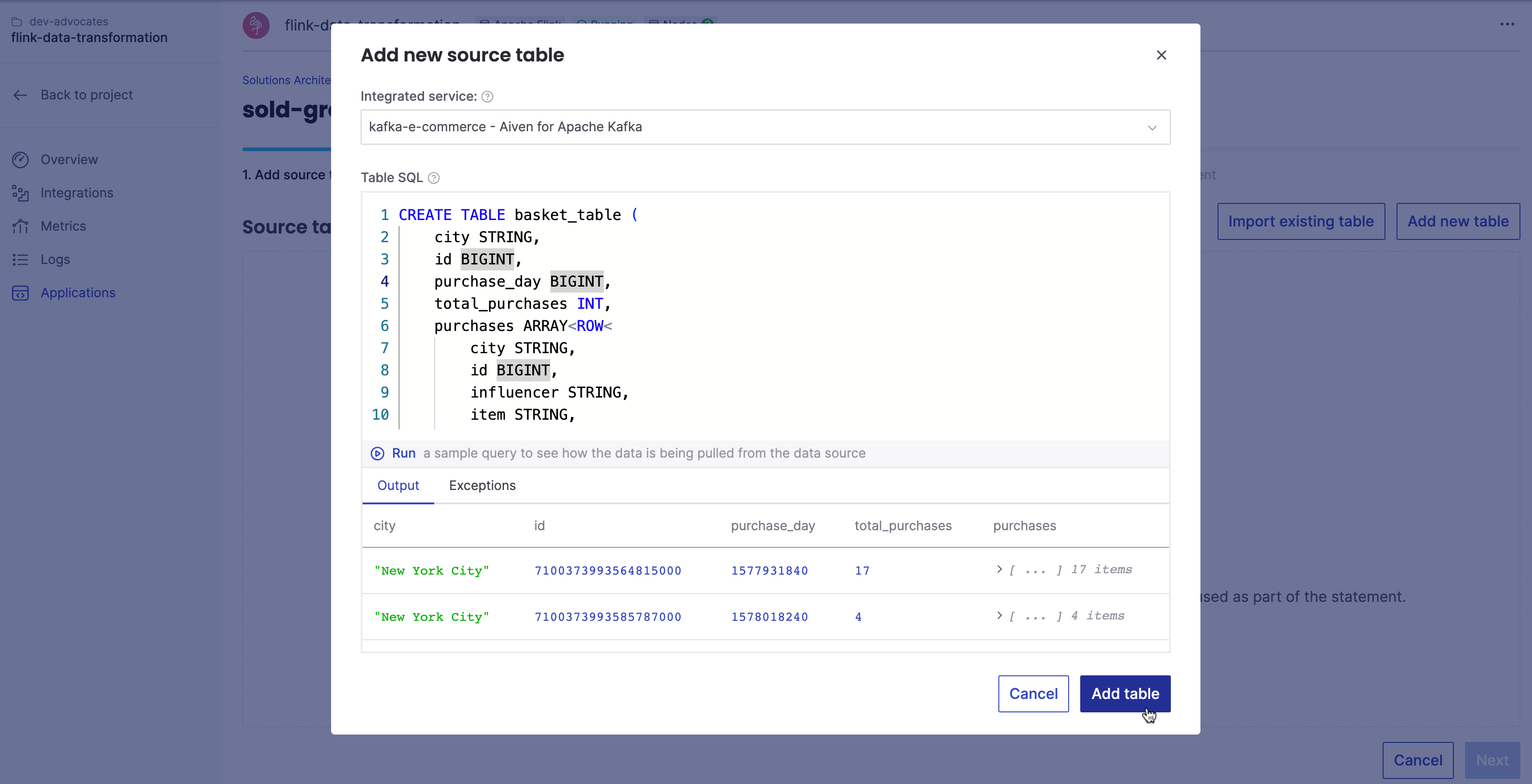This screenshot has width=1532, height=784.
Task: Open the Table SQL help tooltip
Action: pos(434,177)
